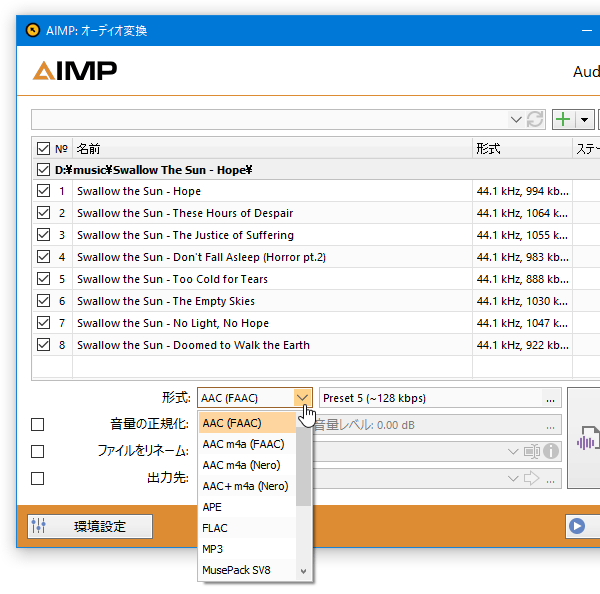Open 環境設定 preferences button
Screen dimensions: 600x594
90,526
